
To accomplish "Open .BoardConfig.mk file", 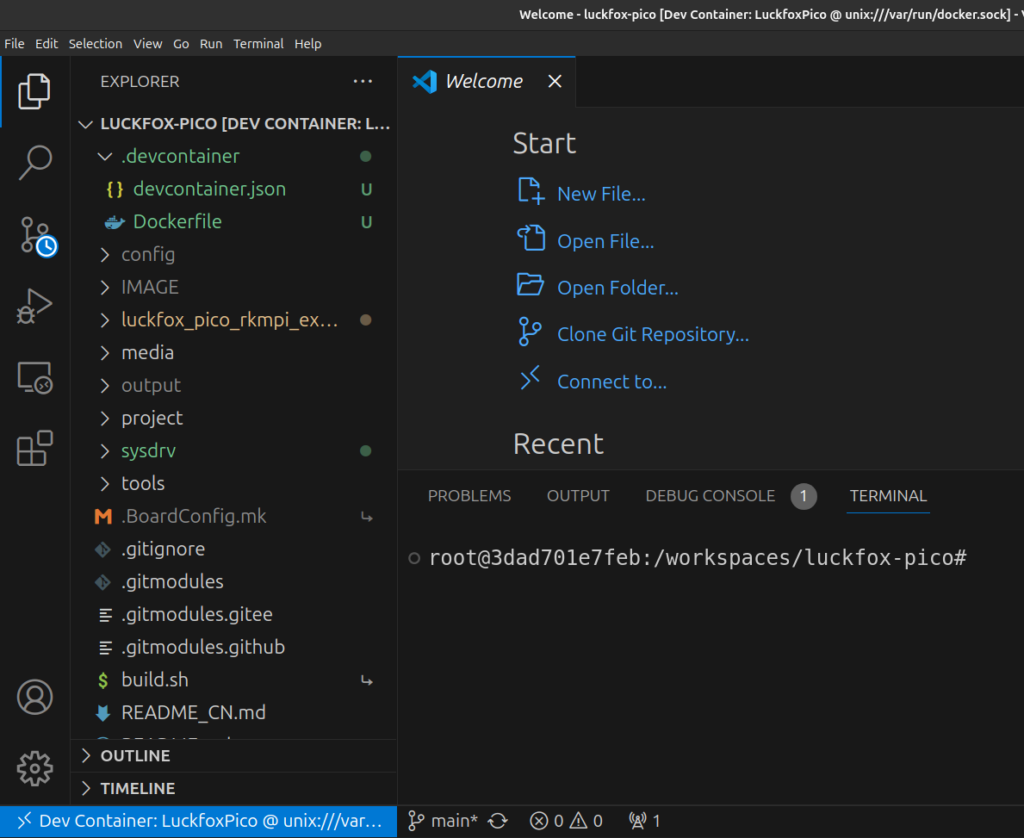I will 193,517.
